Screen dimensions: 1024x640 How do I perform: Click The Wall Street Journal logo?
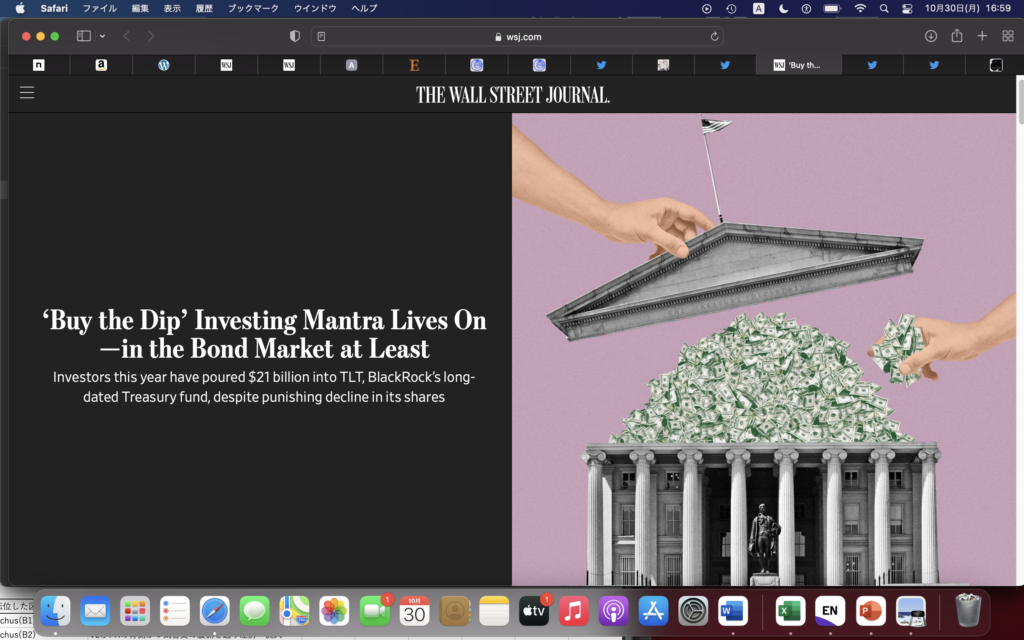click(512, 95)
